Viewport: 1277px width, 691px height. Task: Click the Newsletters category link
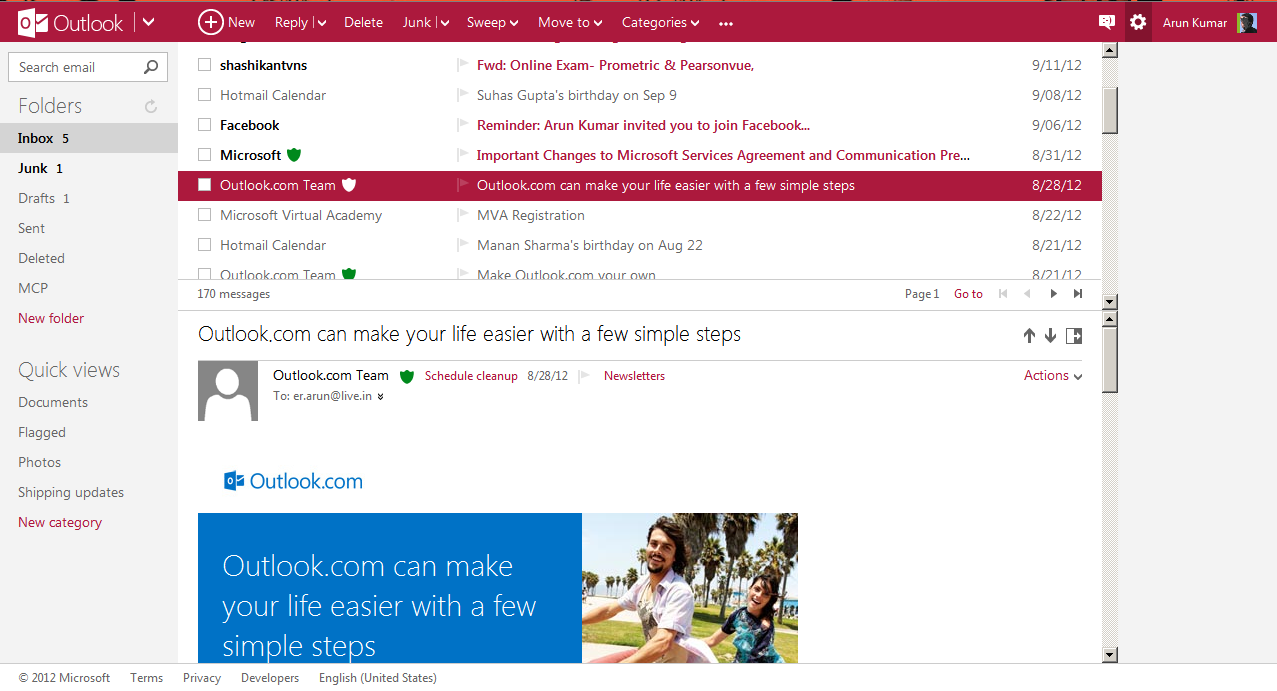pyautogui.click(x=634, y=376)
